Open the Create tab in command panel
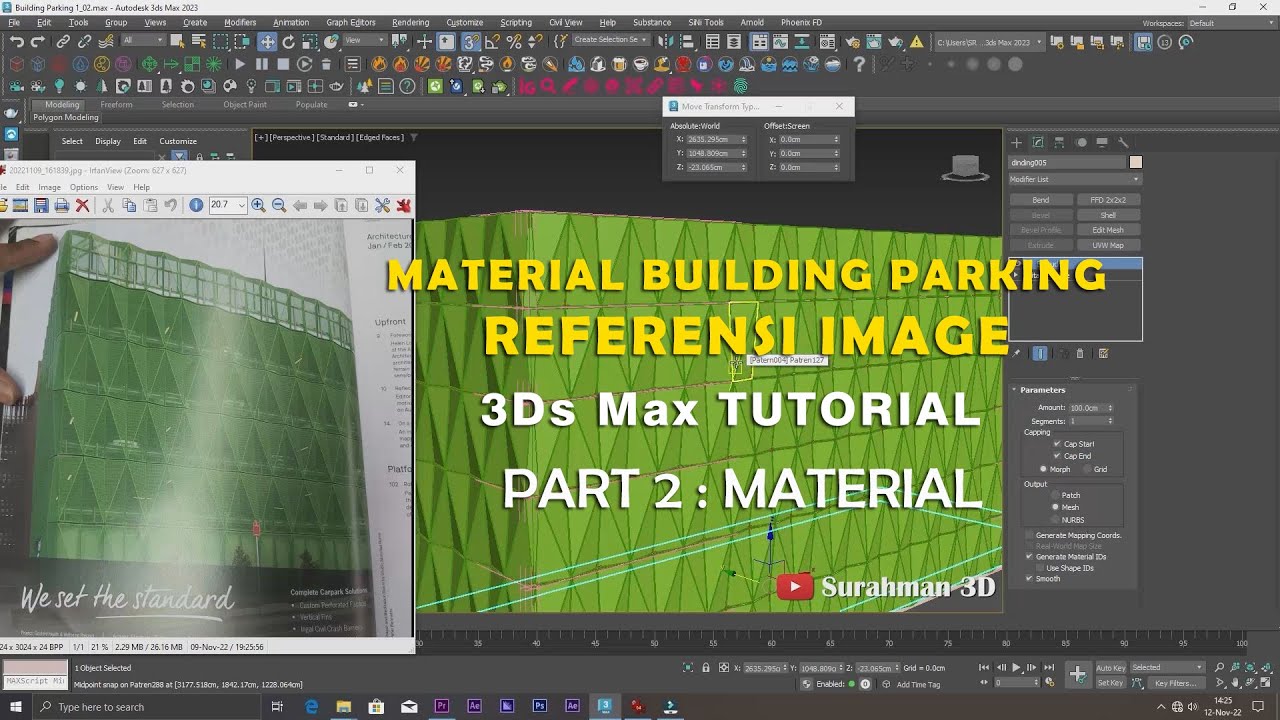Viewport: 1280px width, 720px height. click(1017, 142)
